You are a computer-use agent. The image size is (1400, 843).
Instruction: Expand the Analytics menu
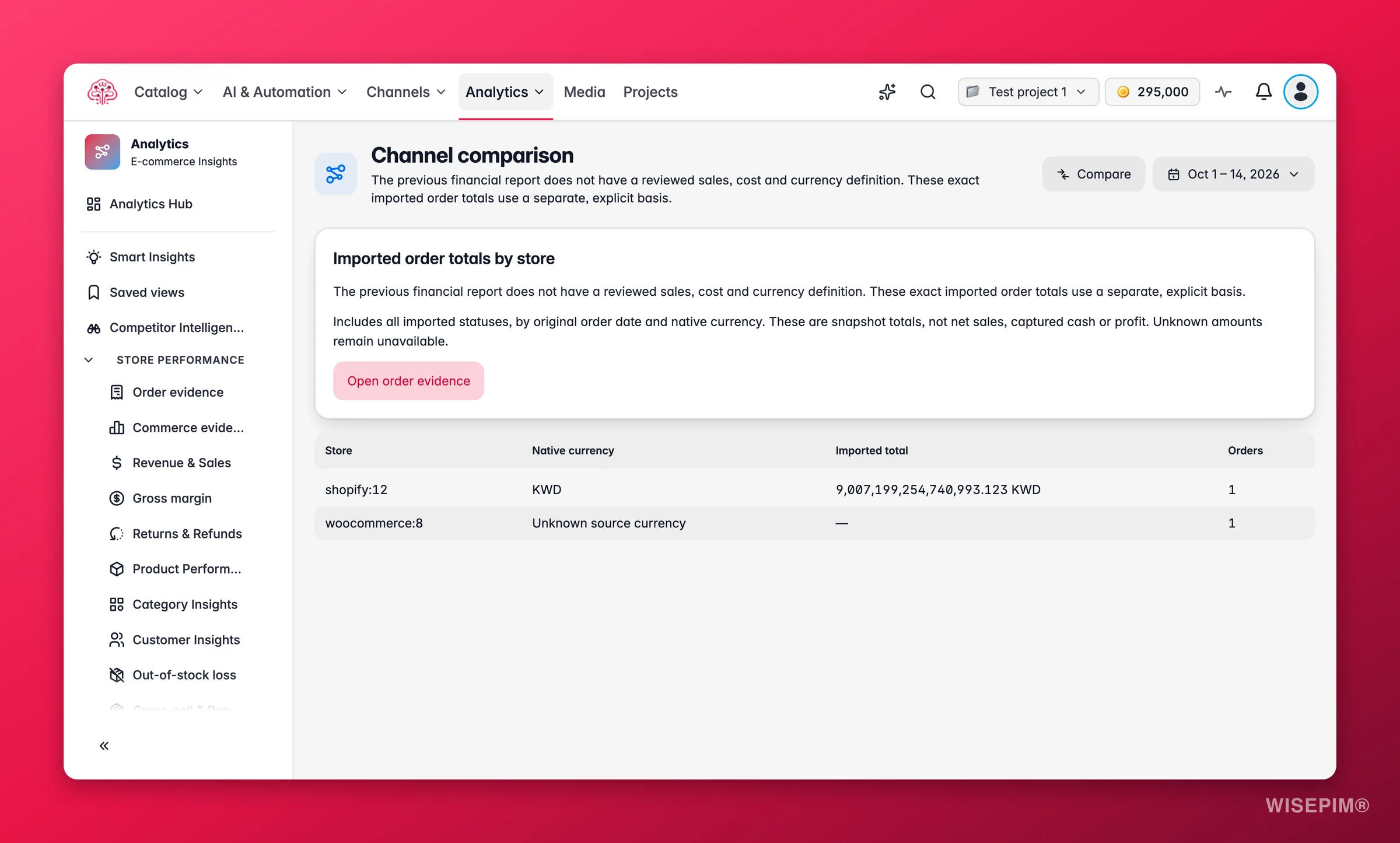(x=505, y=92)
